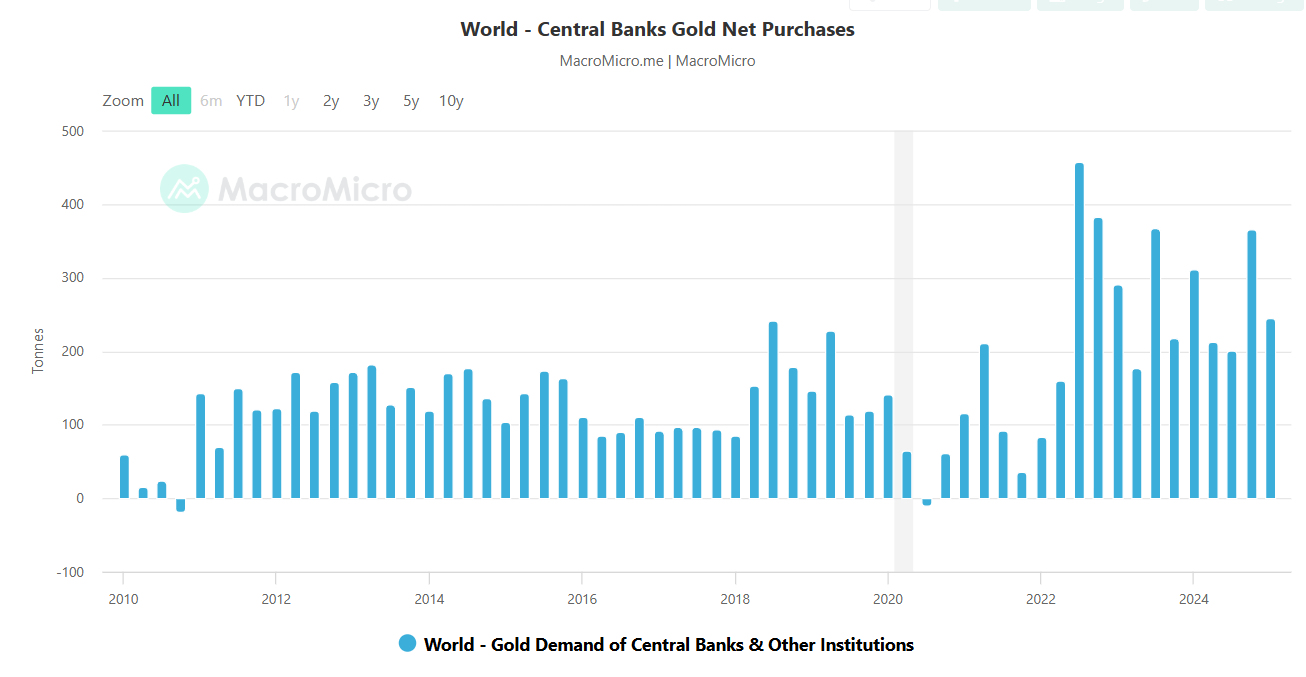Click the 2014 x-axis label
The width and height of the screenshot is (1306, 677).
click(x=429, y=600)
